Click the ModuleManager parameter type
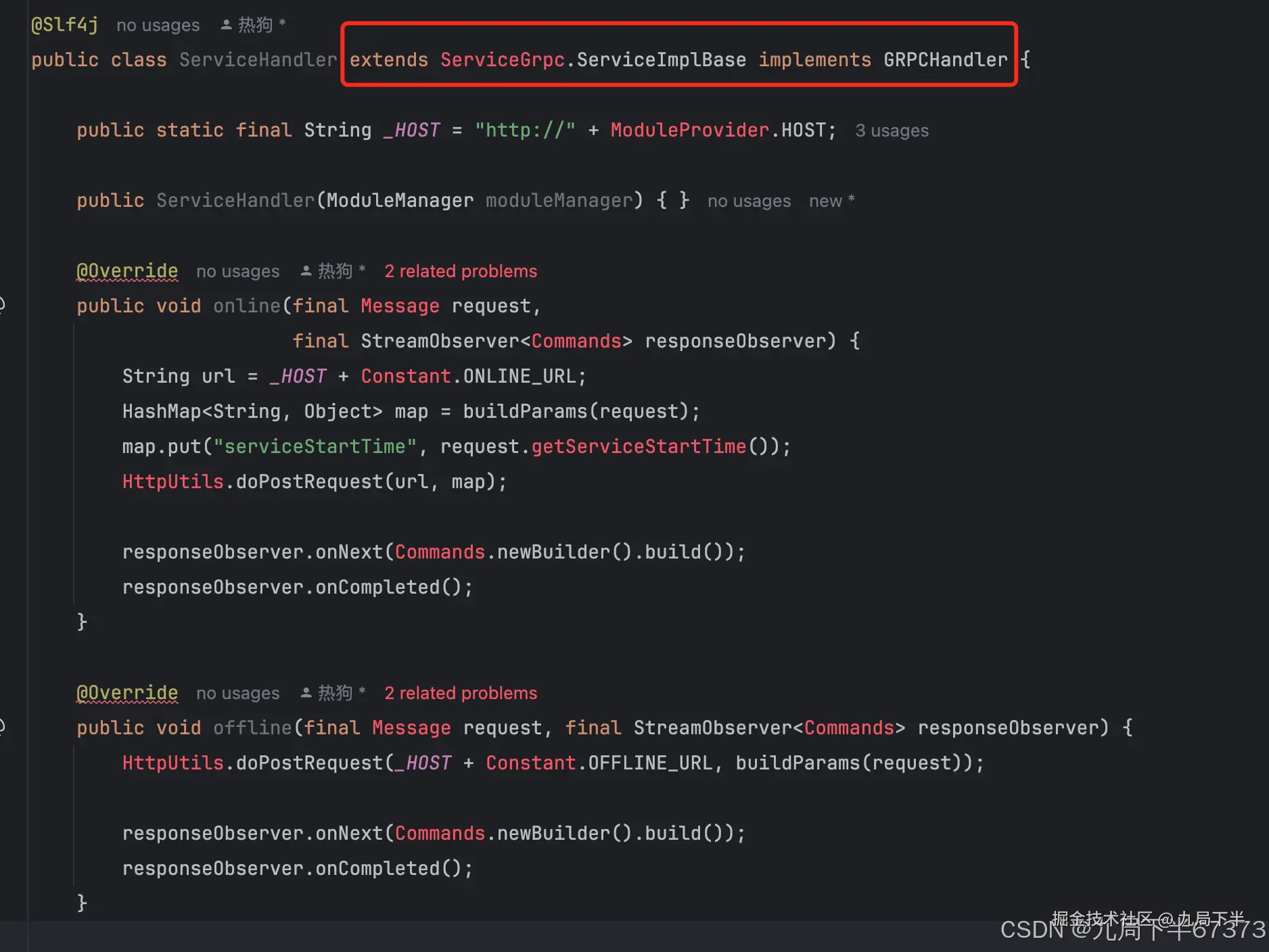The height and width of the screenshot is (952, 1269). pyautogui.click(x=400, y=201)
